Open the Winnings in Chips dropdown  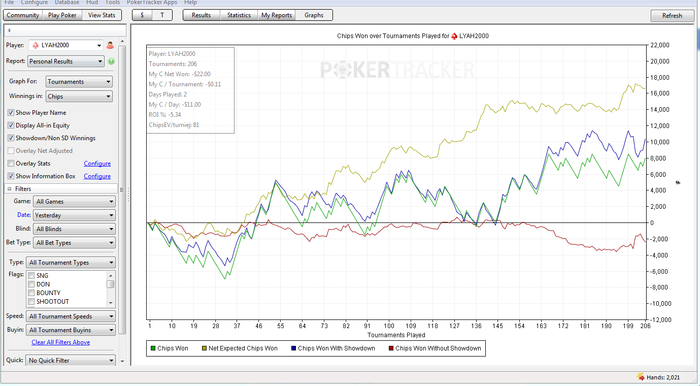coord(79,96)
